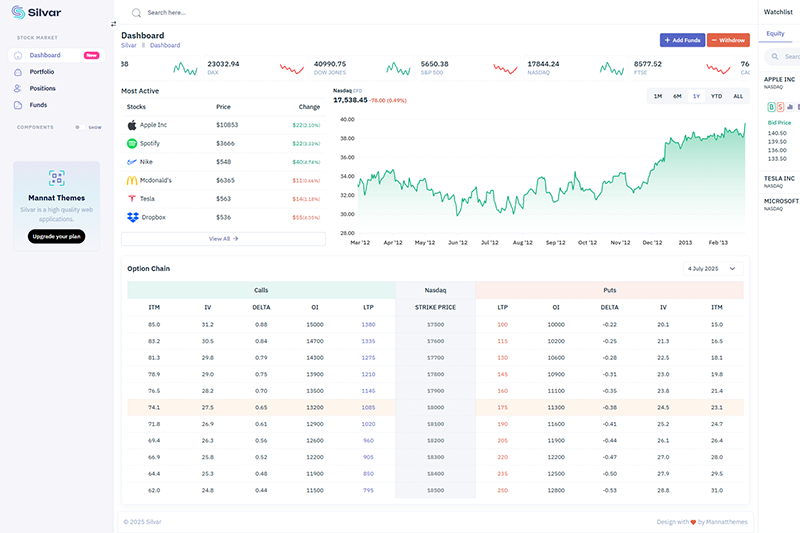Click the Positions person icon in sidebar
This screenshot has width=800, height=533.
(x=18, y=88)
